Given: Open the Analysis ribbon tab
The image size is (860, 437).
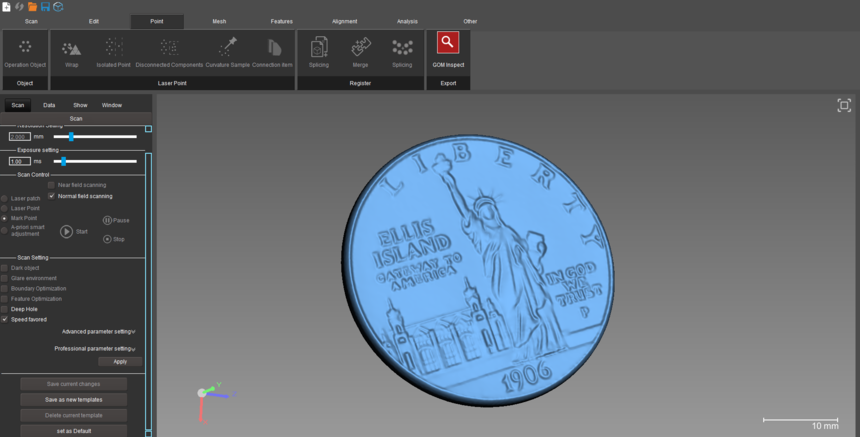Looking at the screenshot, I should click(x=407, y=21).
